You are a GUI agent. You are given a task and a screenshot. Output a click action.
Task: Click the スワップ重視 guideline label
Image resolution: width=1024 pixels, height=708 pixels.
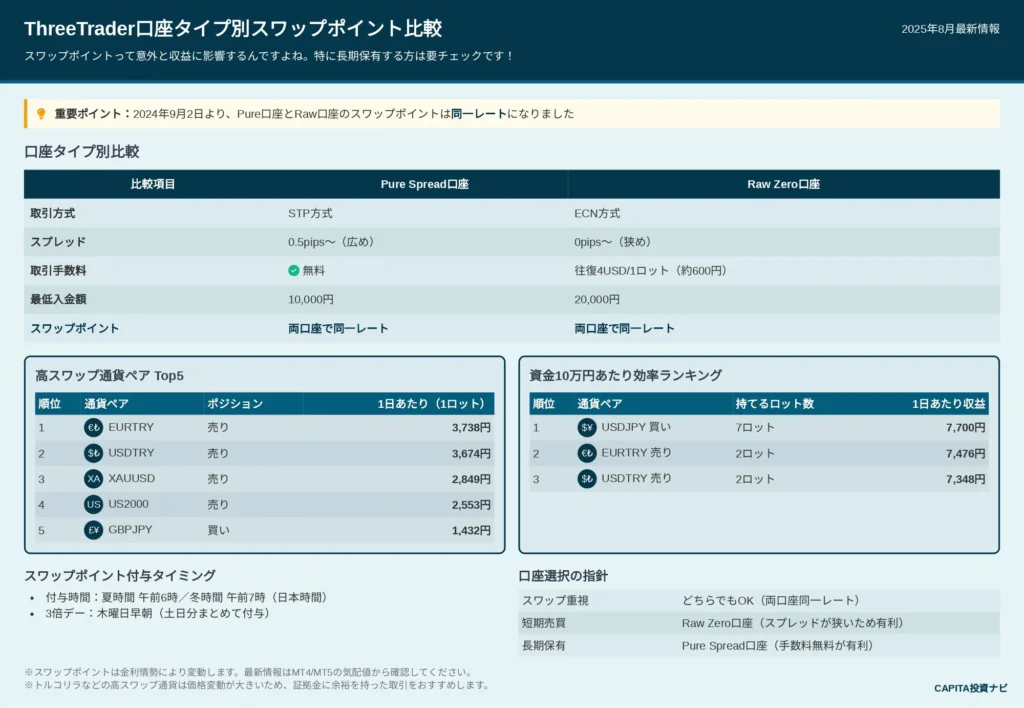555,600
